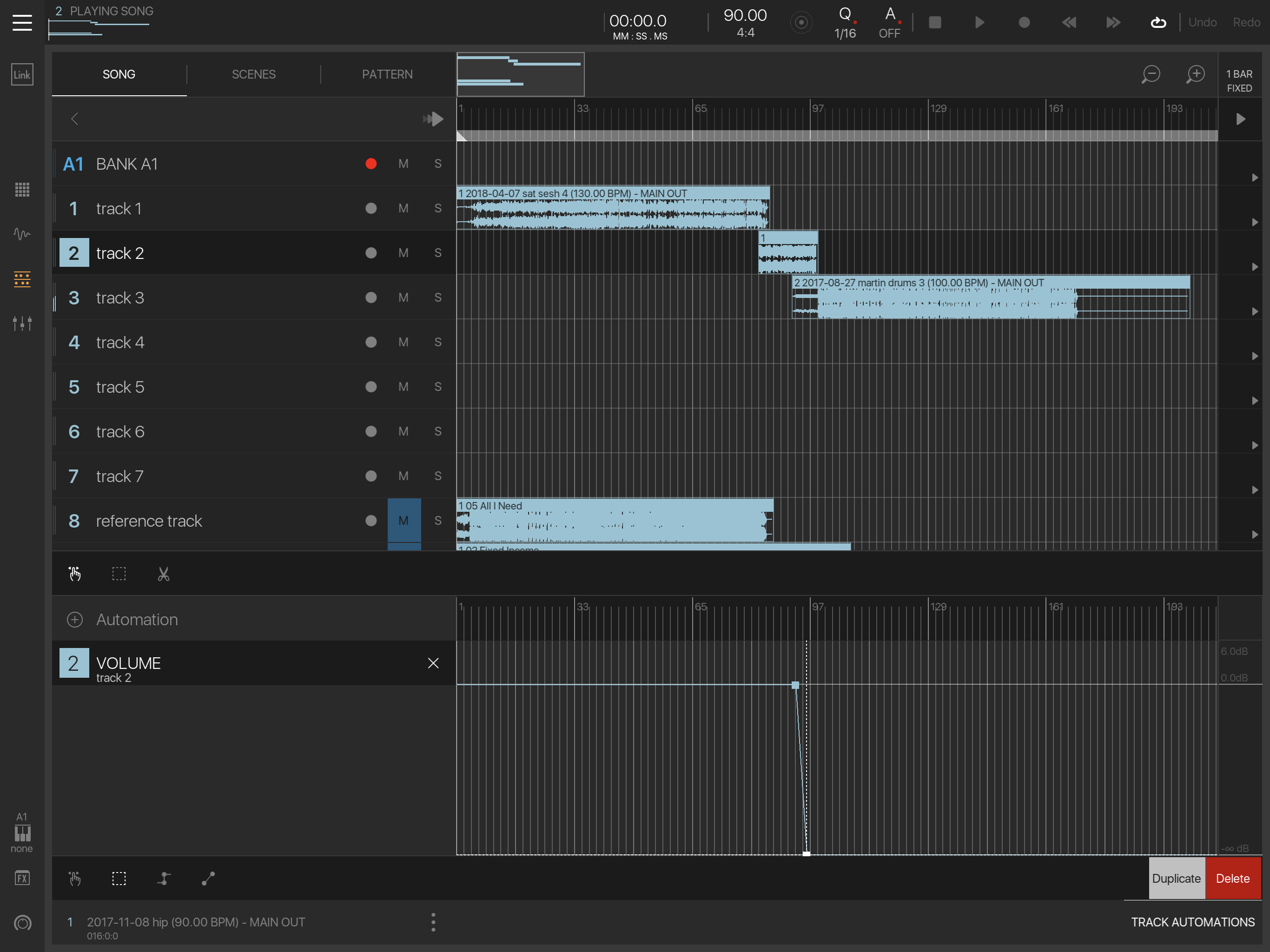
Task: Select the automation line draw tool
Action: 208,879
